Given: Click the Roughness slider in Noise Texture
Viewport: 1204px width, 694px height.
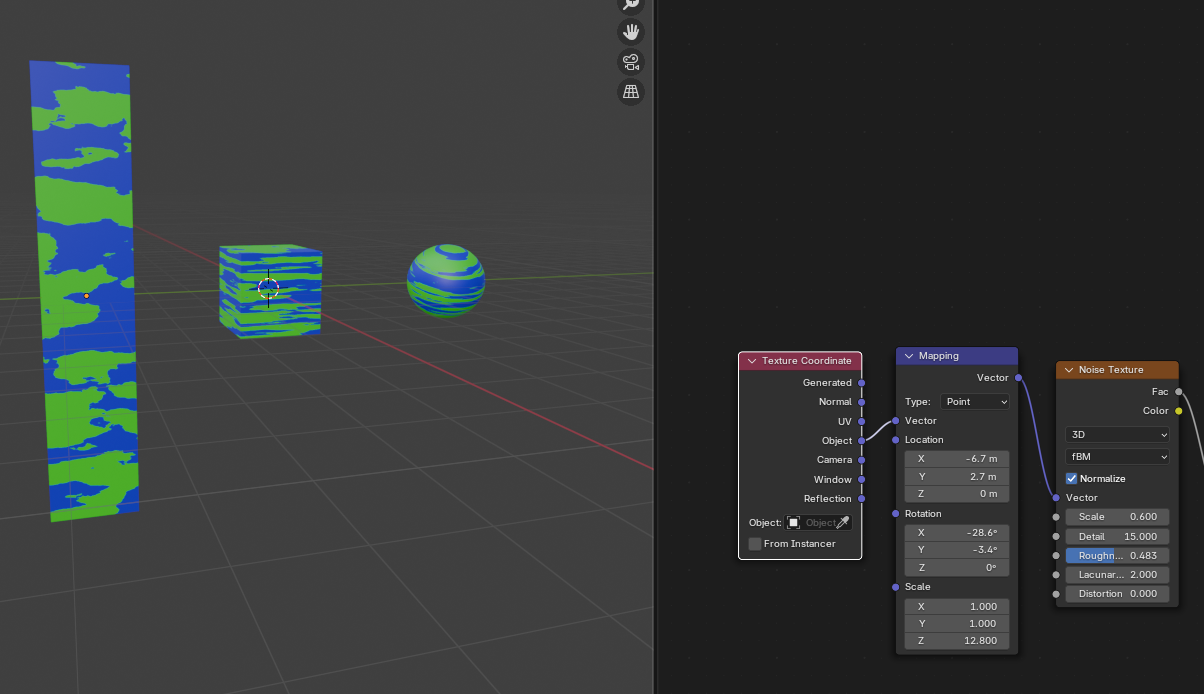Looking at the screenshot, I should point(1117,556).
